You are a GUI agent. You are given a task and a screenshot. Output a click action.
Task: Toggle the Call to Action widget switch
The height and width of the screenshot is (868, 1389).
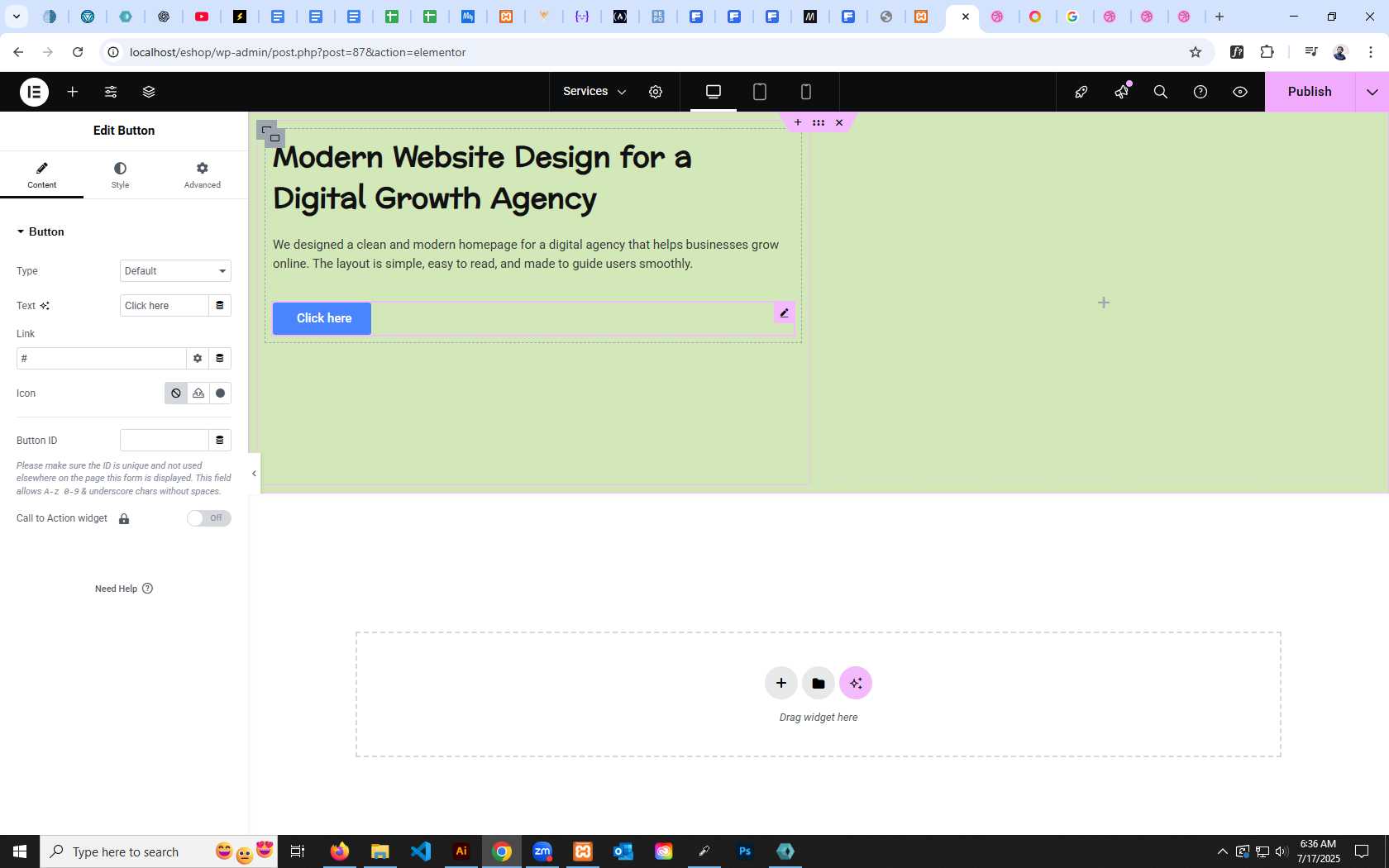click(x=208, y=518)
